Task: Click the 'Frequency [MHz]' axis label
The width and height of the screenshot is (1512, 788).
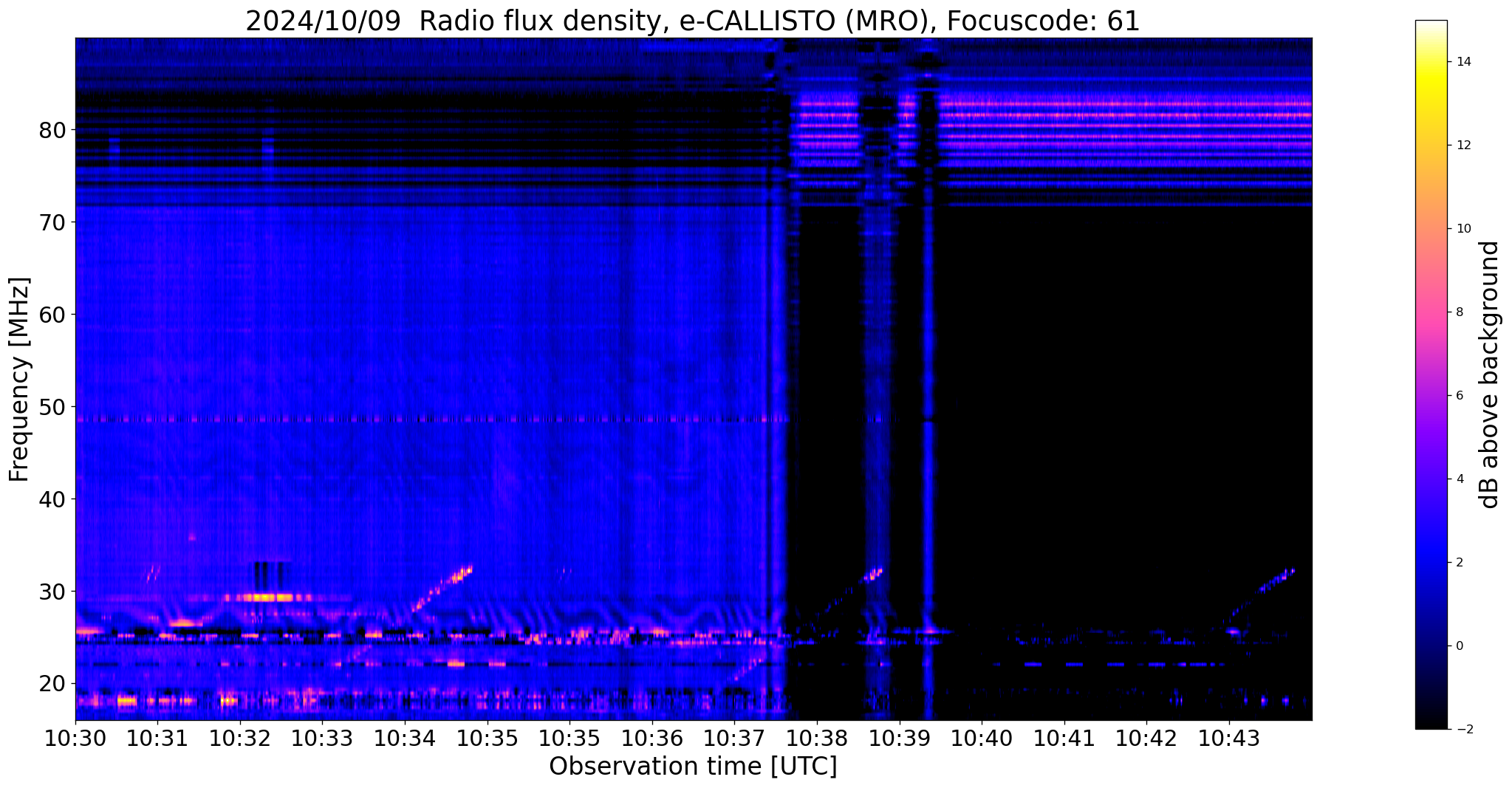Action: [x=20, y=380]
